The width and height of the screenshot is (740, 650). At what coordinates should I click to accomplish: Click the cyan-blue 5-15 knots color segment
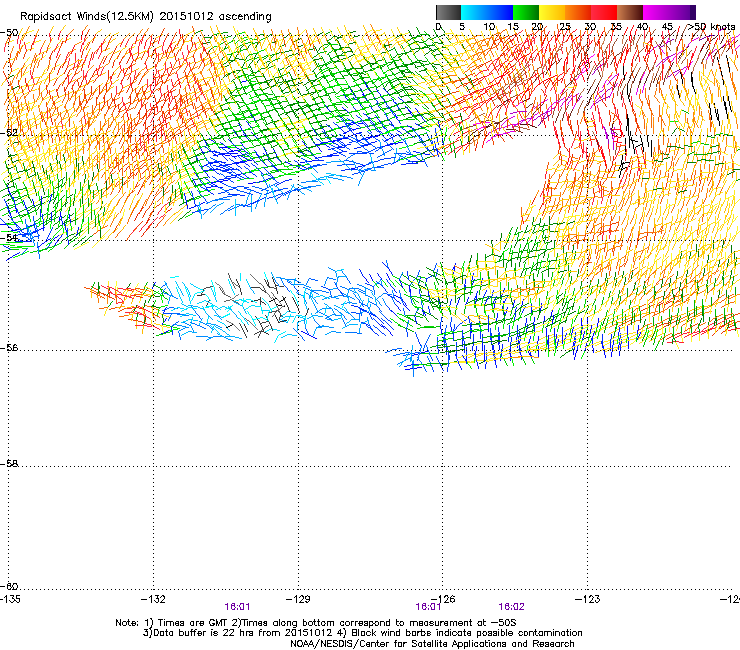pyautogui.click(x=487, y=12)
